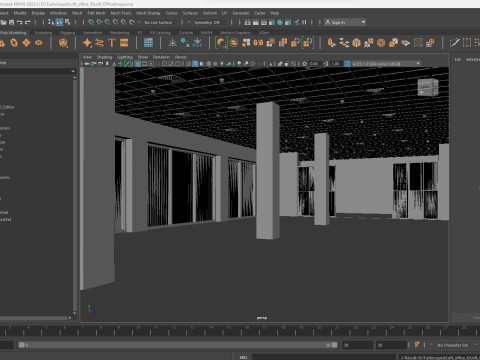The image size is (480, 360).
Task: Click the four-point star shelf icon
Action: [x=87, y=43]
